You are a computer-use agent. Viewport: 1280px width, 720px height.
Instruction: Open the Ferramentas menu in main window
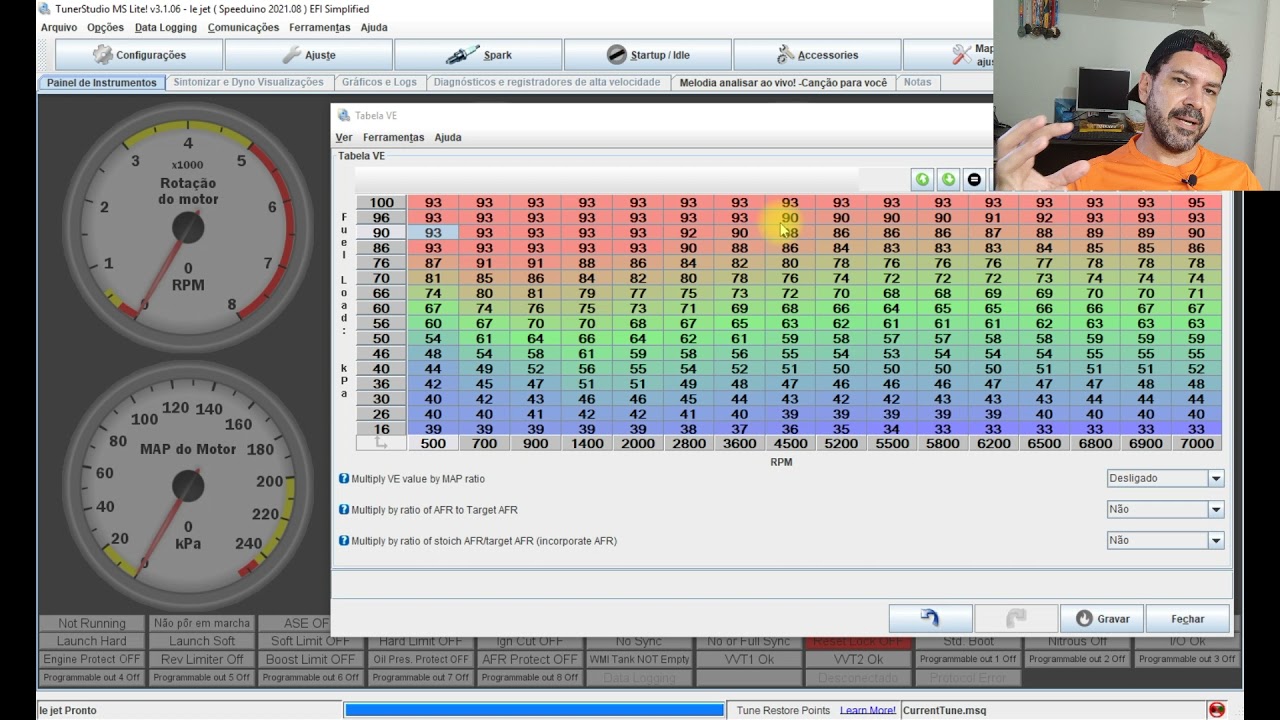point(320,28)
